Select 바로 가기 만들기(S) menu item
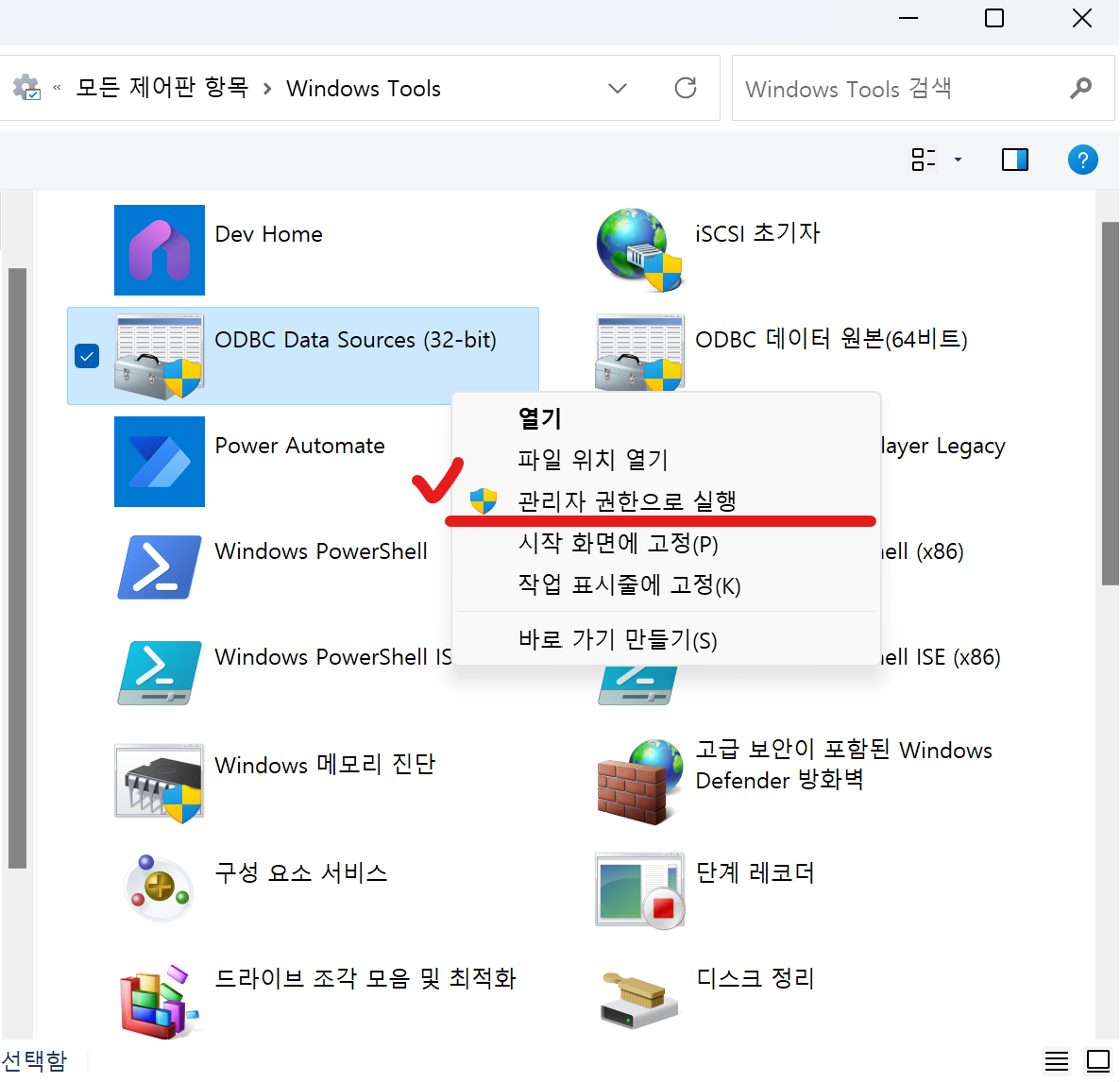The width and height of the screenshot is (1120, 1082). point(666,639)
